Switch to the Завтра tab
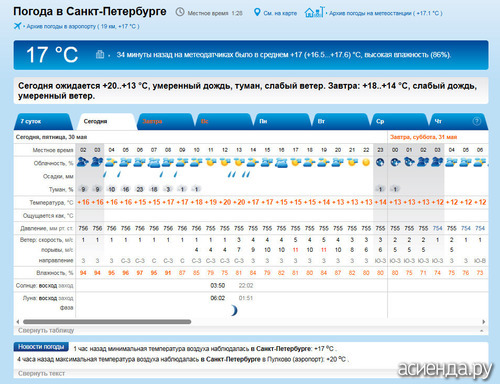The width and height of the screenshot is (500, 384). [166, 121]
